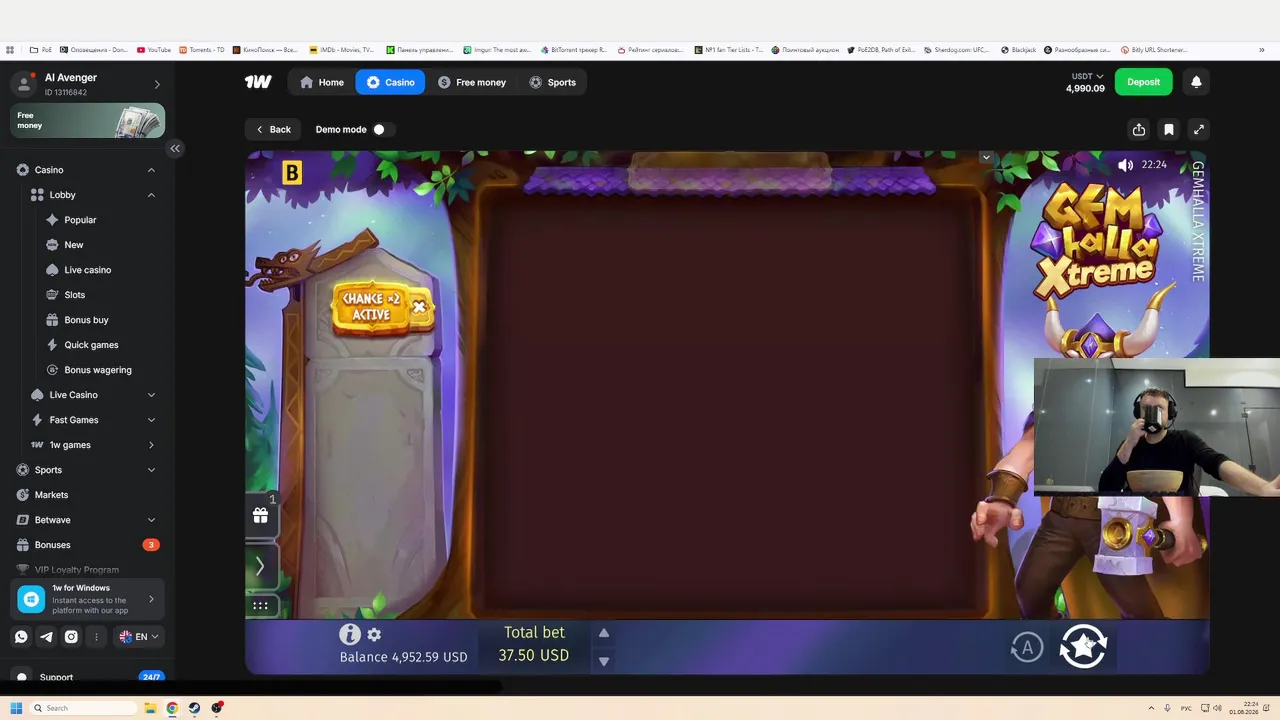1280x720 pixels.
Task: Click the 1W logo
Action: (x=258, y=82)
